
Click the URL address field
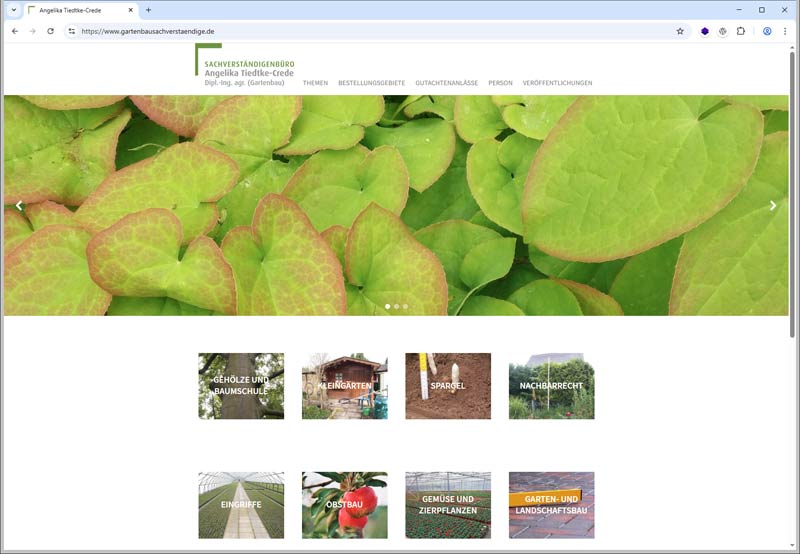[x=370, y=31]
